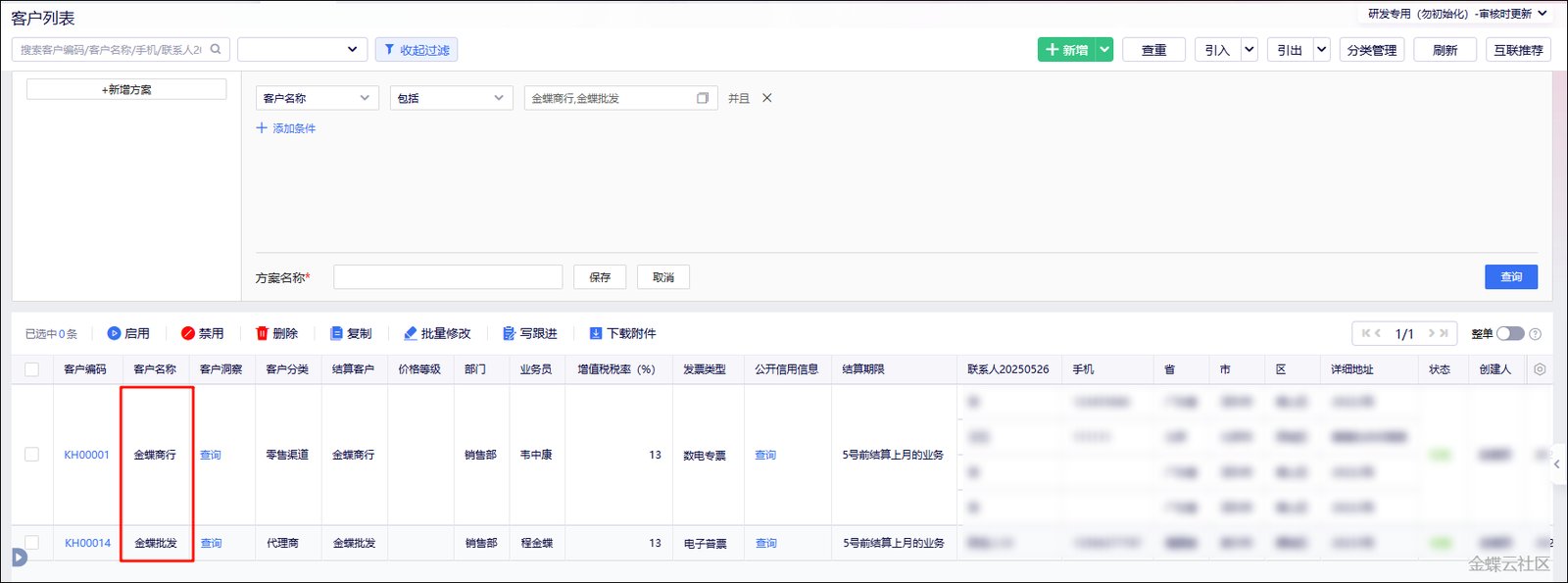Click the 取消 cancel button

coord(663,277)
